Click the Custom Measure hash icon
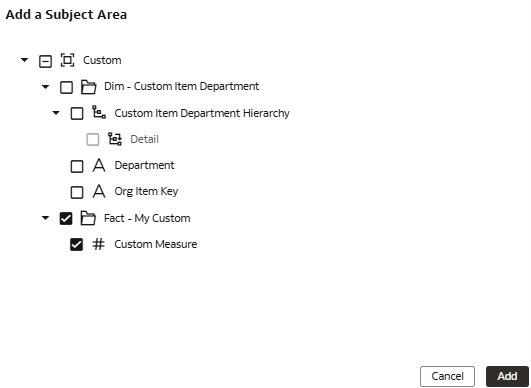Screen dimensions: 531x388 [x=99, y=244]
